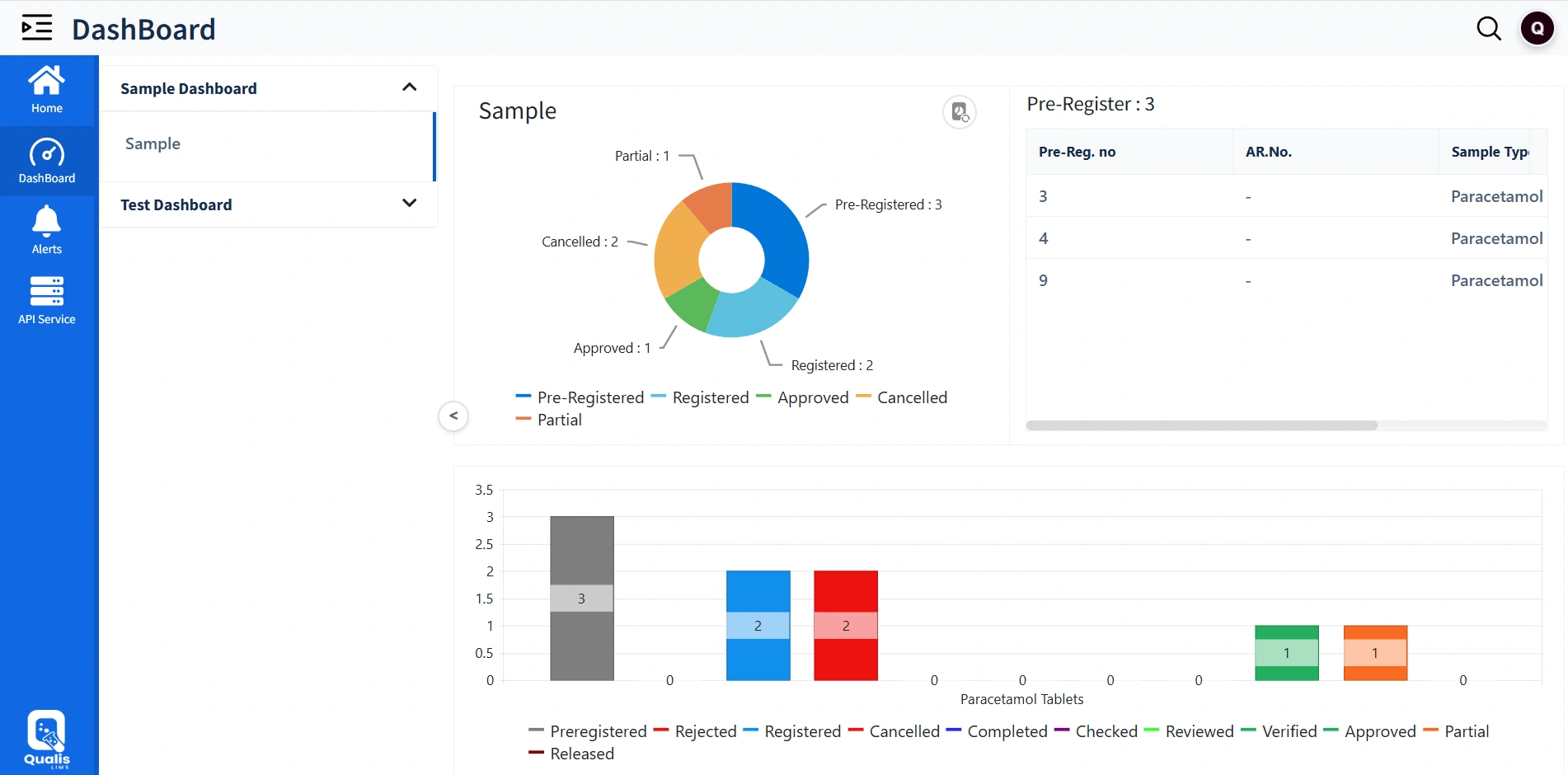This screenshot has width=1568, height=775.
Task: Sort by the Pre-Reg. no column header
Action: click(x=1077, y=152)
